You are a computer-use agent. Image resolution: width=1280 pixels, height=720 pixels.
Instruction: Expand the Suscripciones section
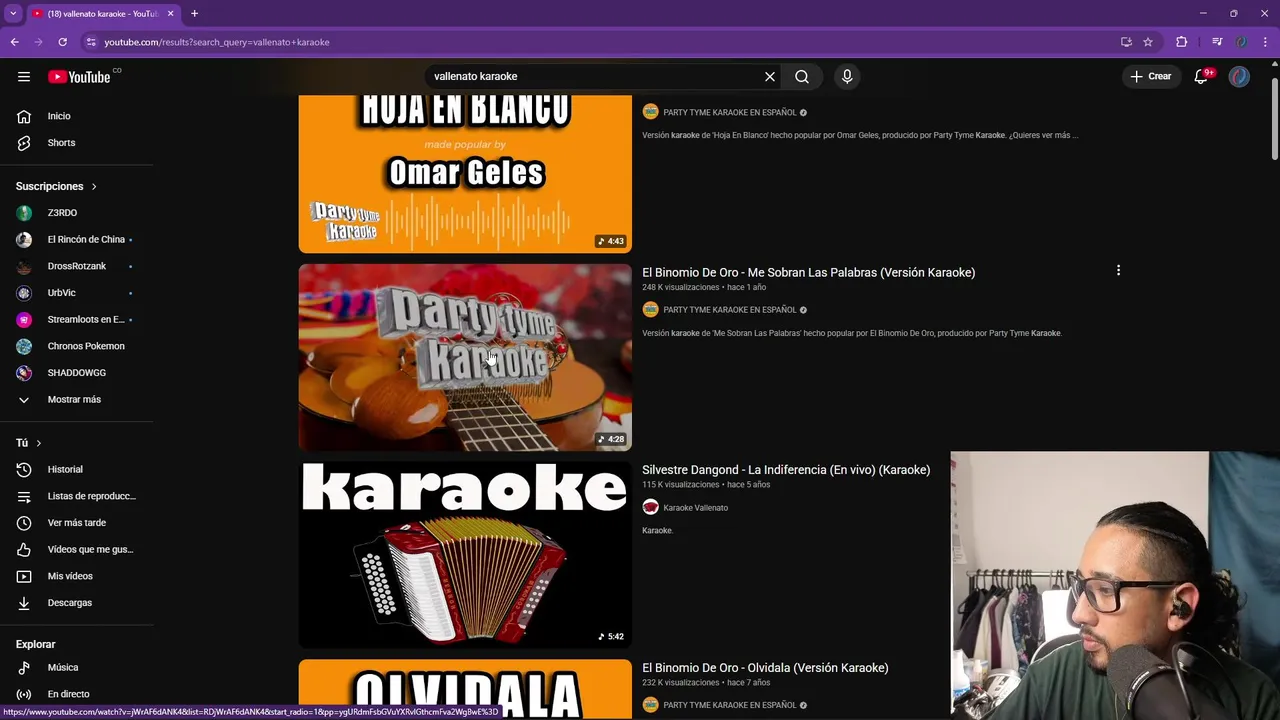click(x=57, y=186)
